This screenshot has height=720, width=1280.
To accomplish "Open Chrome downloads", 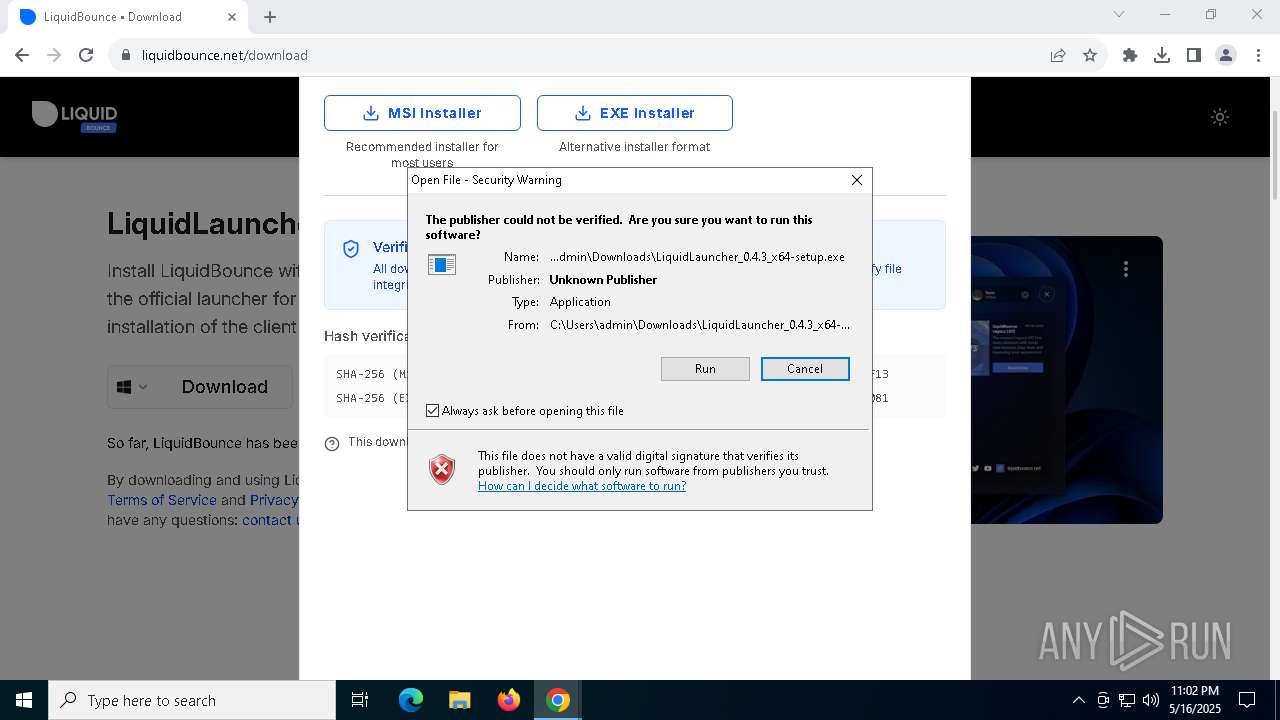I will point(1162,55).
